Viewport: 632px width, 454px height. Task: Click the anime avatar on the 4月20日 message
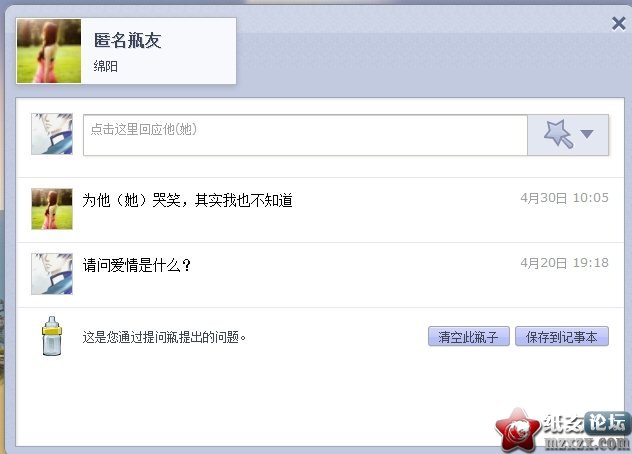pos(52,274)
